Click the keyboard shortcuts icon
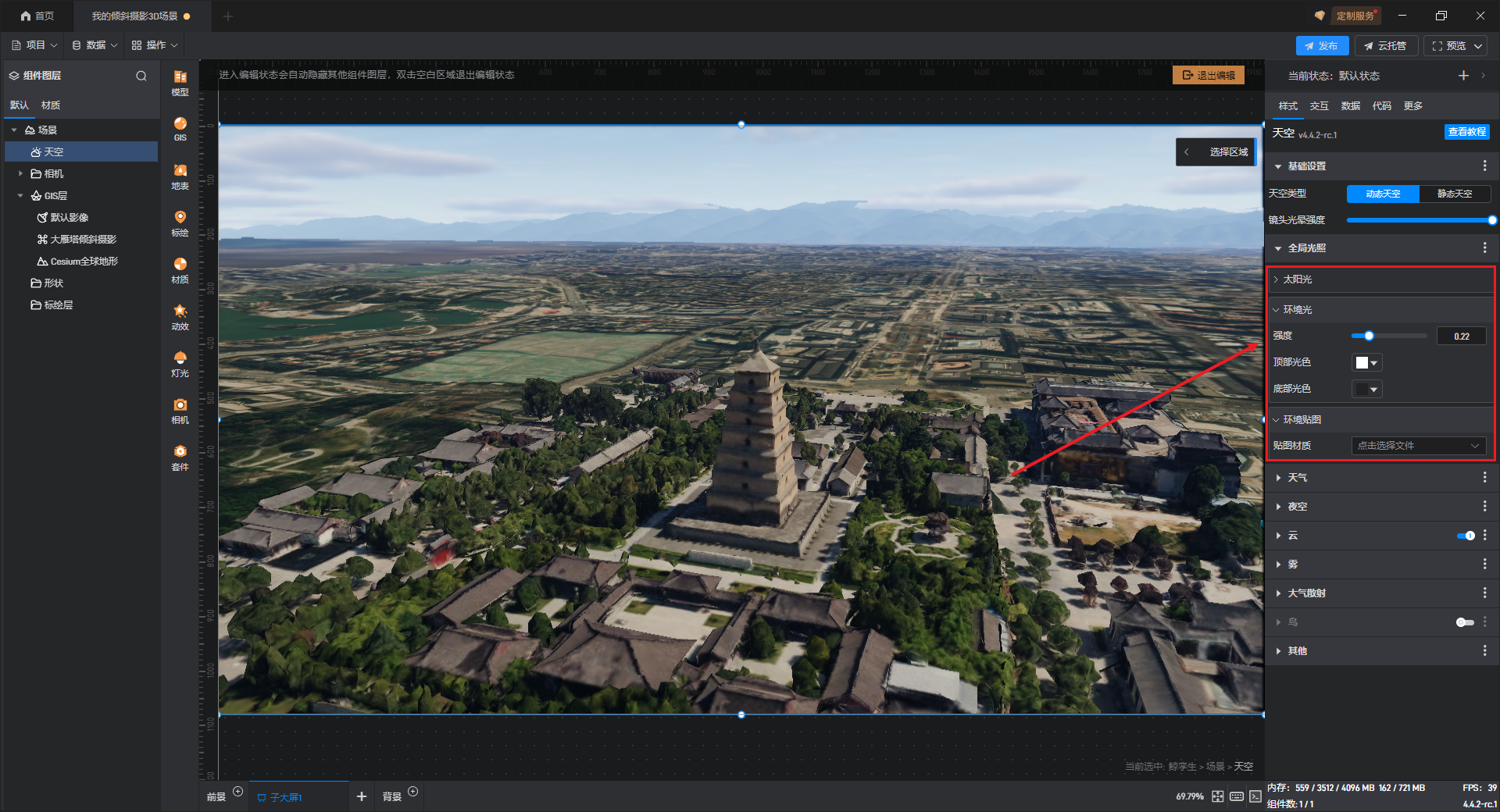Screen dimensions: 1500x812 (1236, 796)
